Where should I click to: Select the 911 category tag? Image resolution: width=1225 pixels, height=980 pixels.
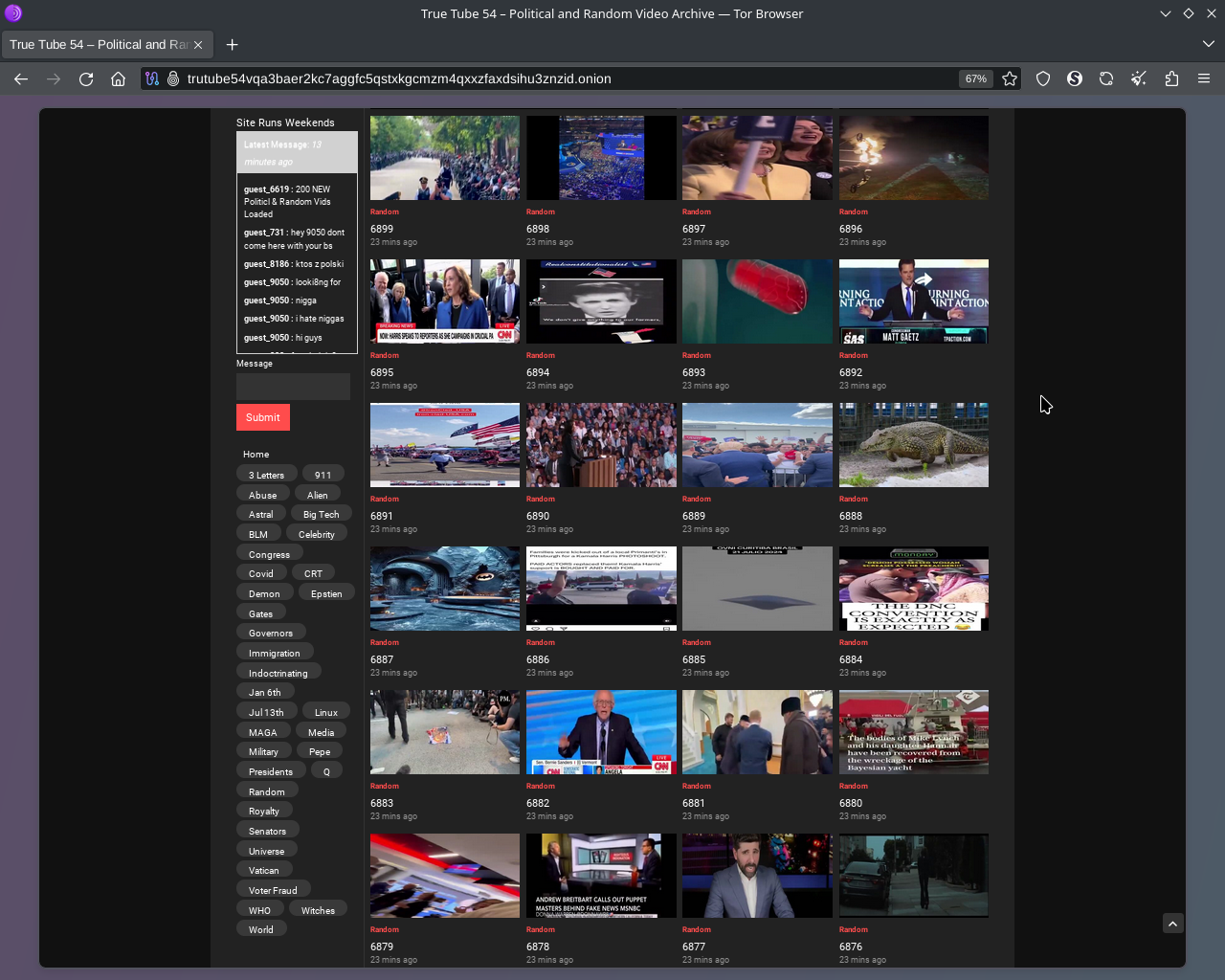(x=323, y=475)
